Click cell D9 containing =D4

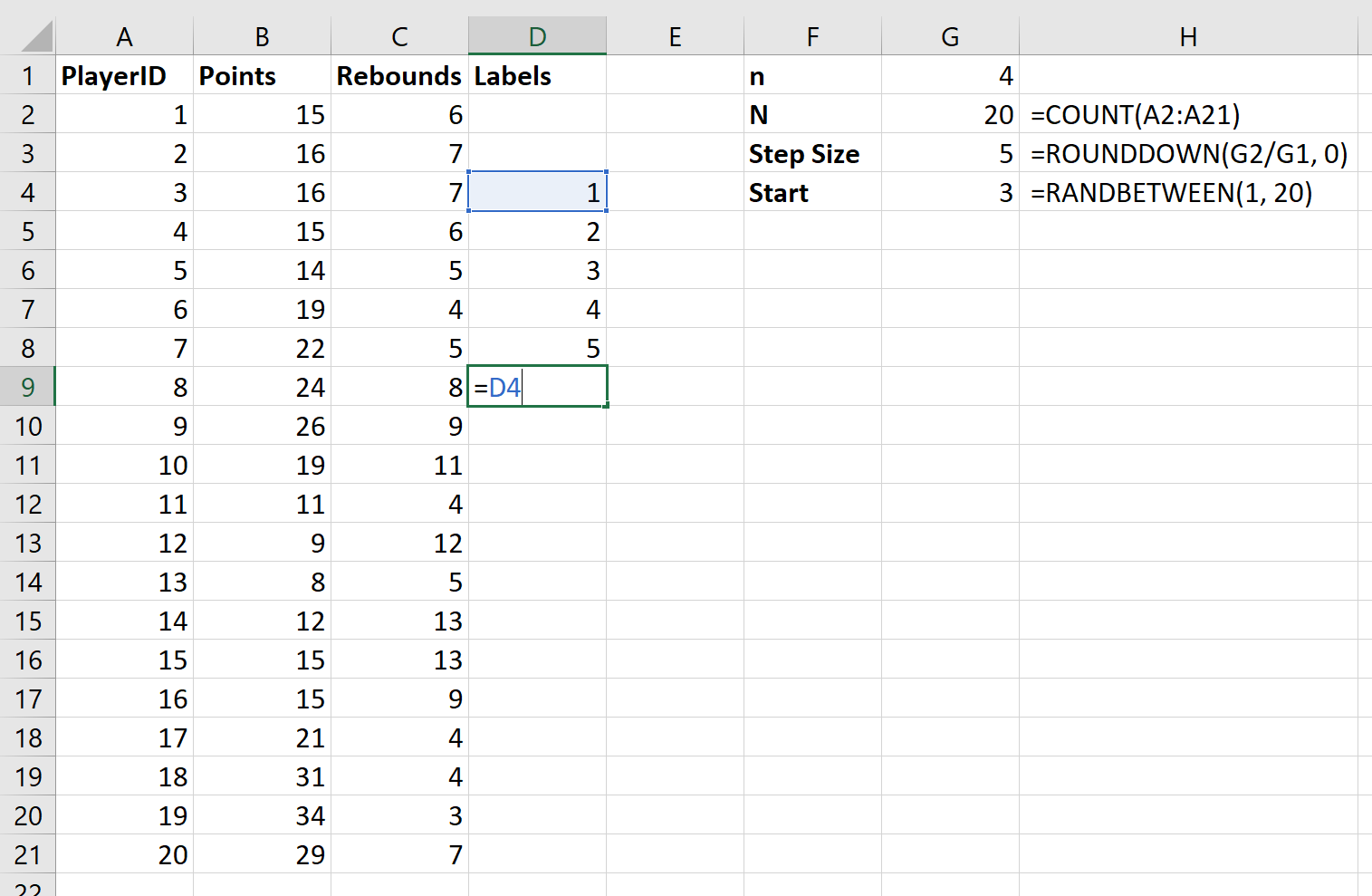537,388
